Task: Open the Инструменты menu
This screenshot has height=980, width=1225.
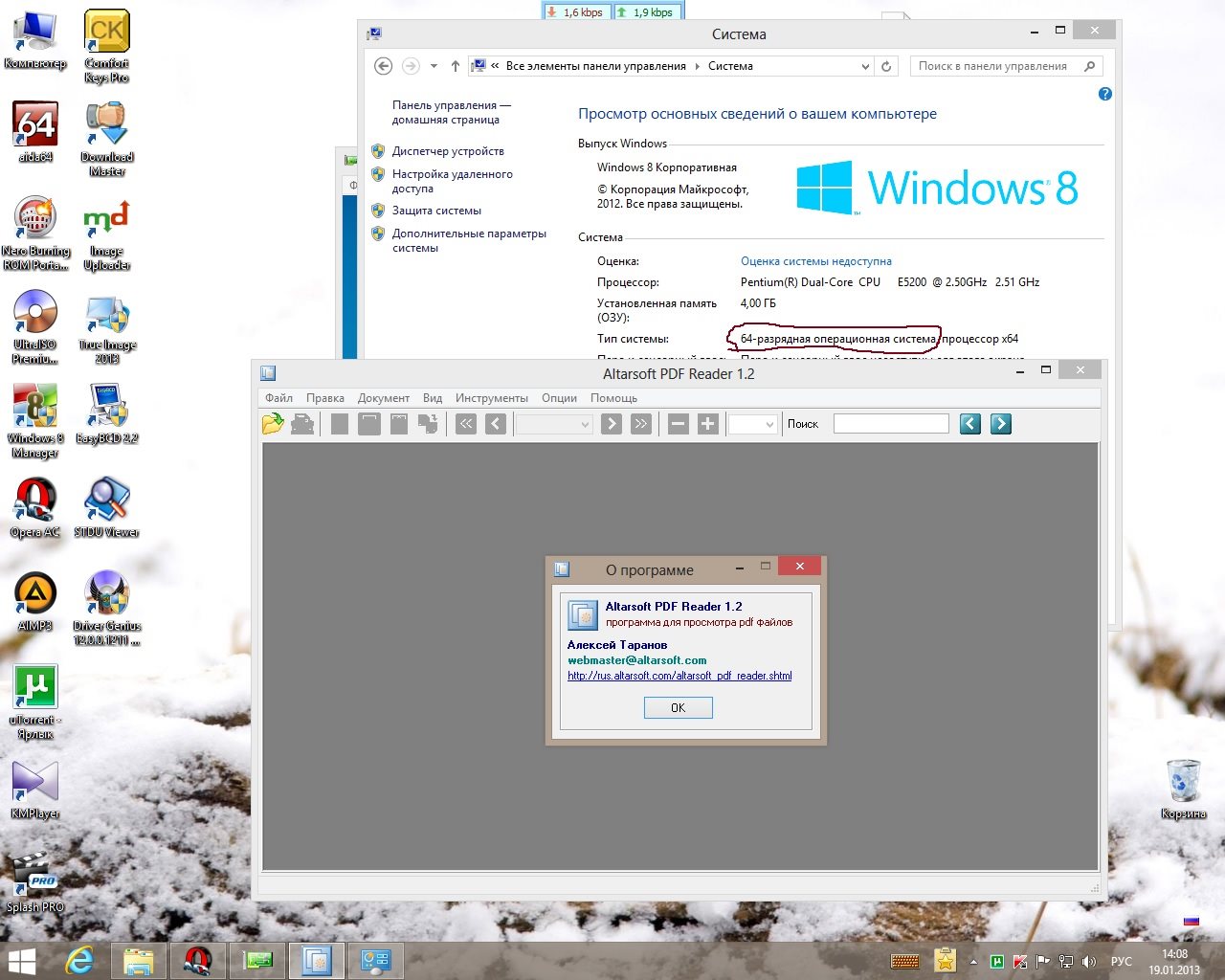Action: (x=491, y=398)
